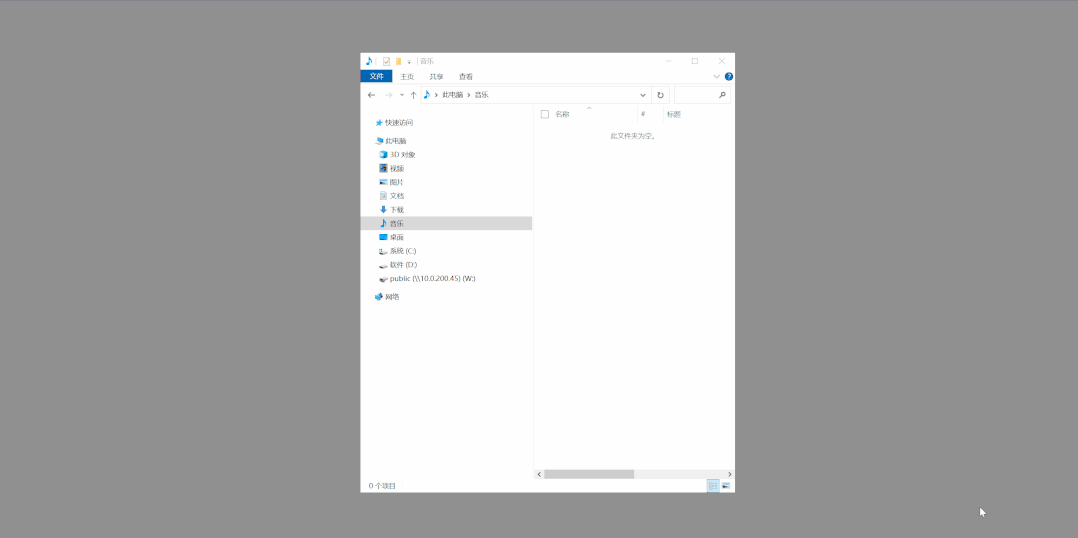
Task: Expand the ribbon with the chevron
Action: pos(716,76)
